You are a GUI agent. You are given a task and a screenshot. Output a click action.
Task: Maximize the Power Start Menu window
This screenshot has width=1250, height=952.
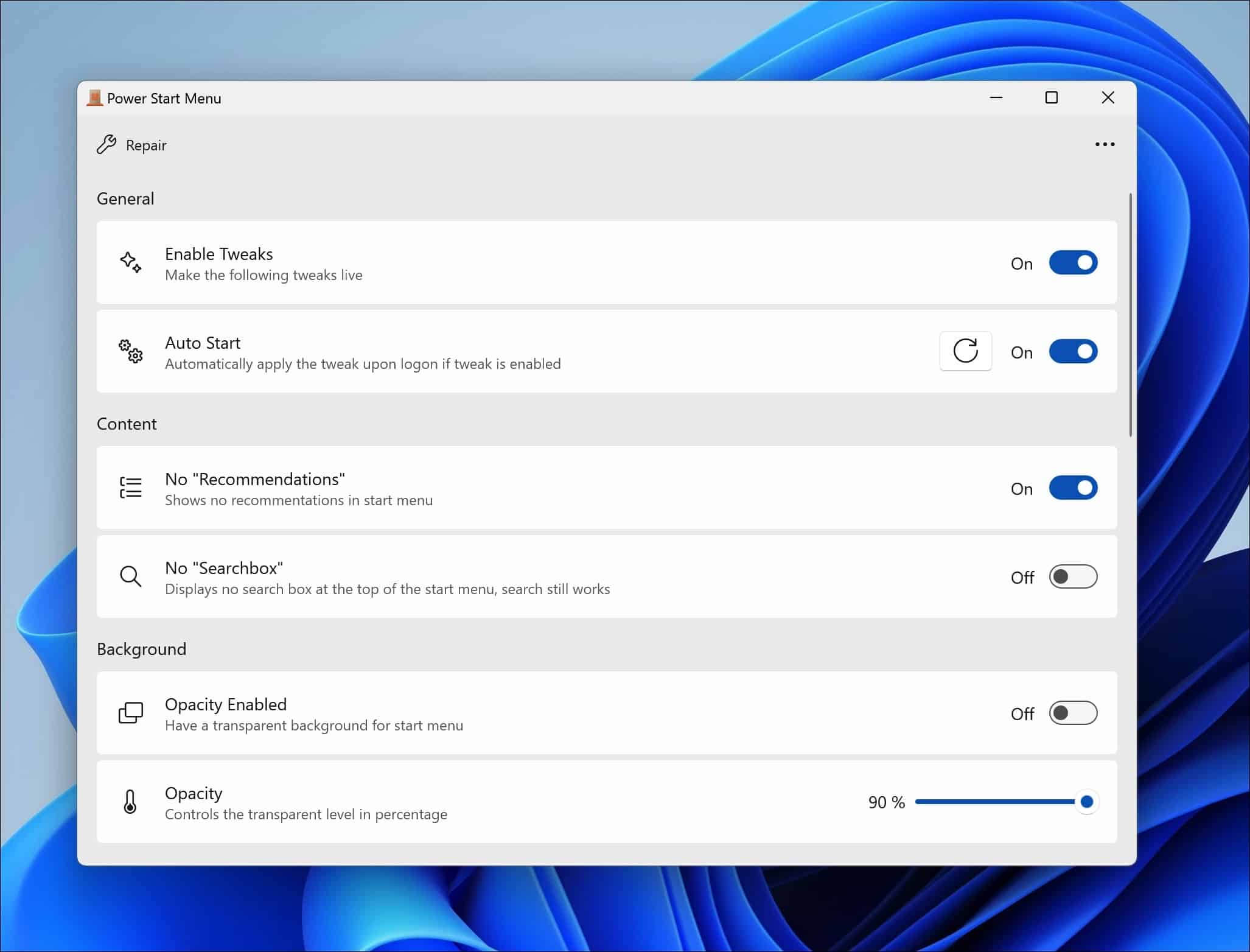coord(1052,97)
